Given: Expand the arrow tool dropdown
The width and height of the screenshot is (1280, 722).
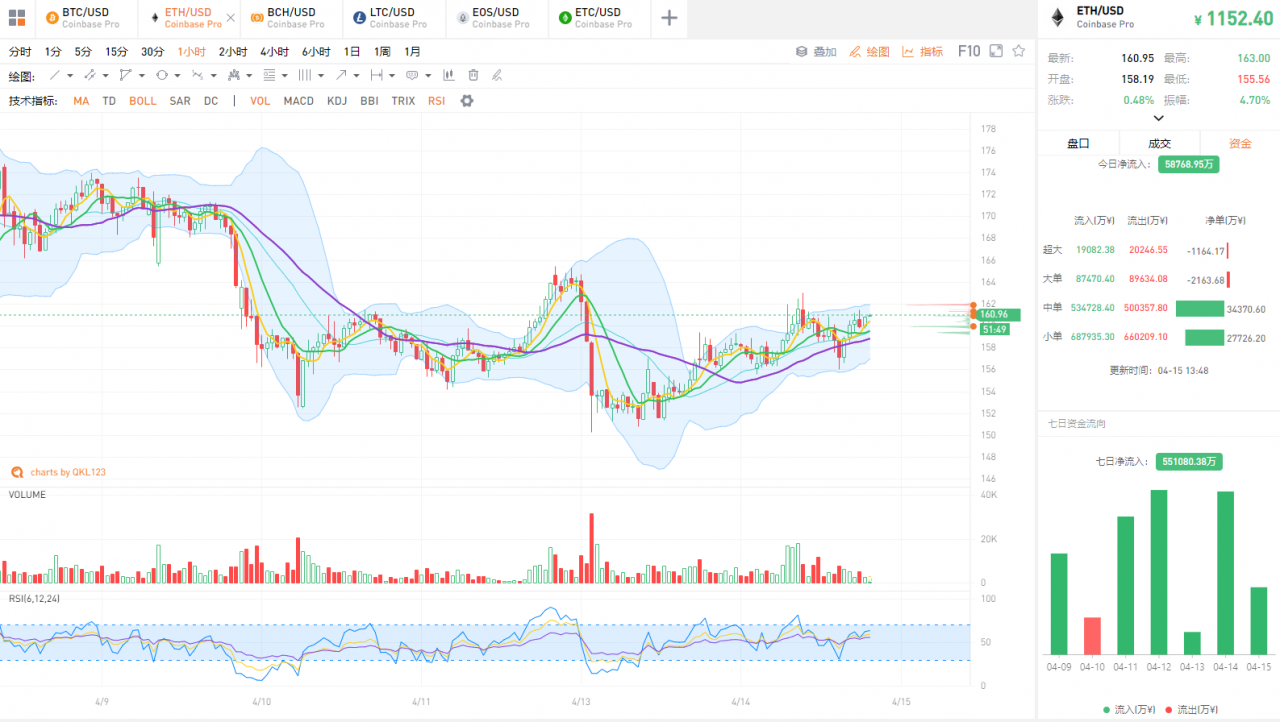Looking at the screenshot, I should click(x=356, y=75).
